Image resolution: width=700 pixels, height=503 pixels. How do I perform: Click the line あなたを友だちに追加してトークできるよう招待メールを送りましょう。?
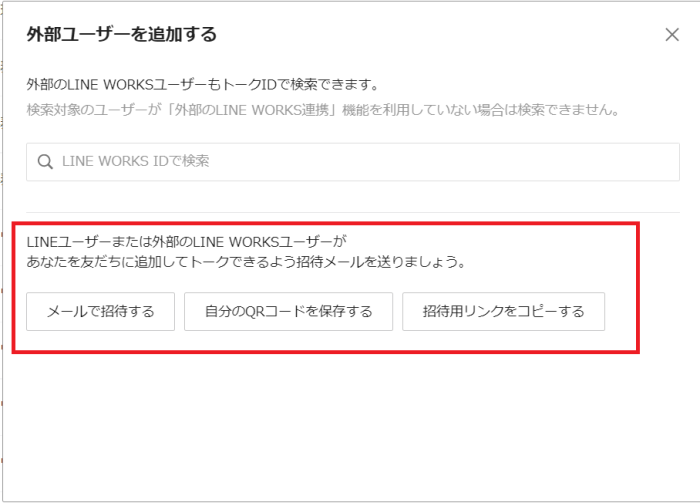tap(246, 262)
